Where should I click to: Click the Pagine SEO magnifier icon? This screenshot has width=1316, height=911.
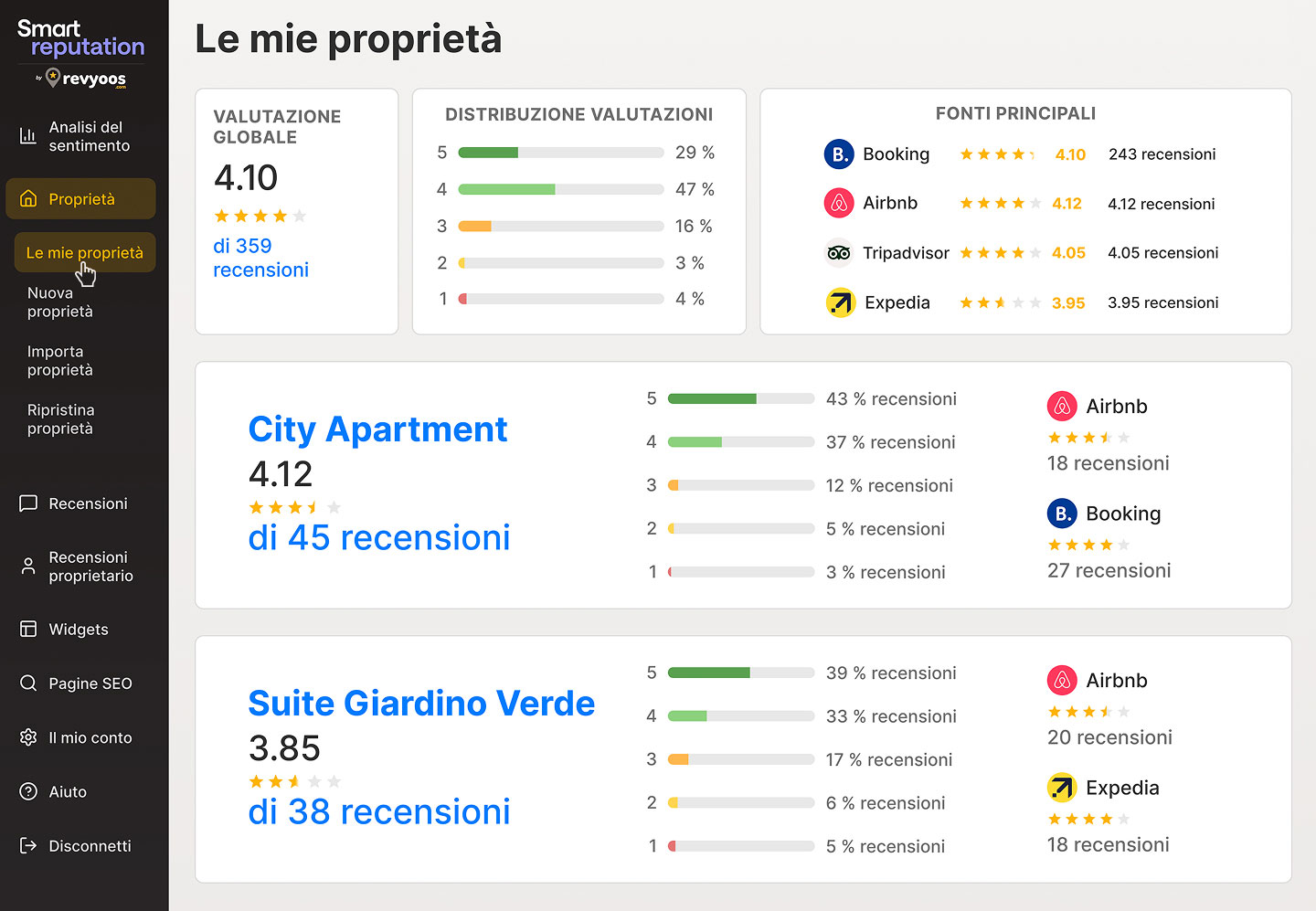click(28, 683)
